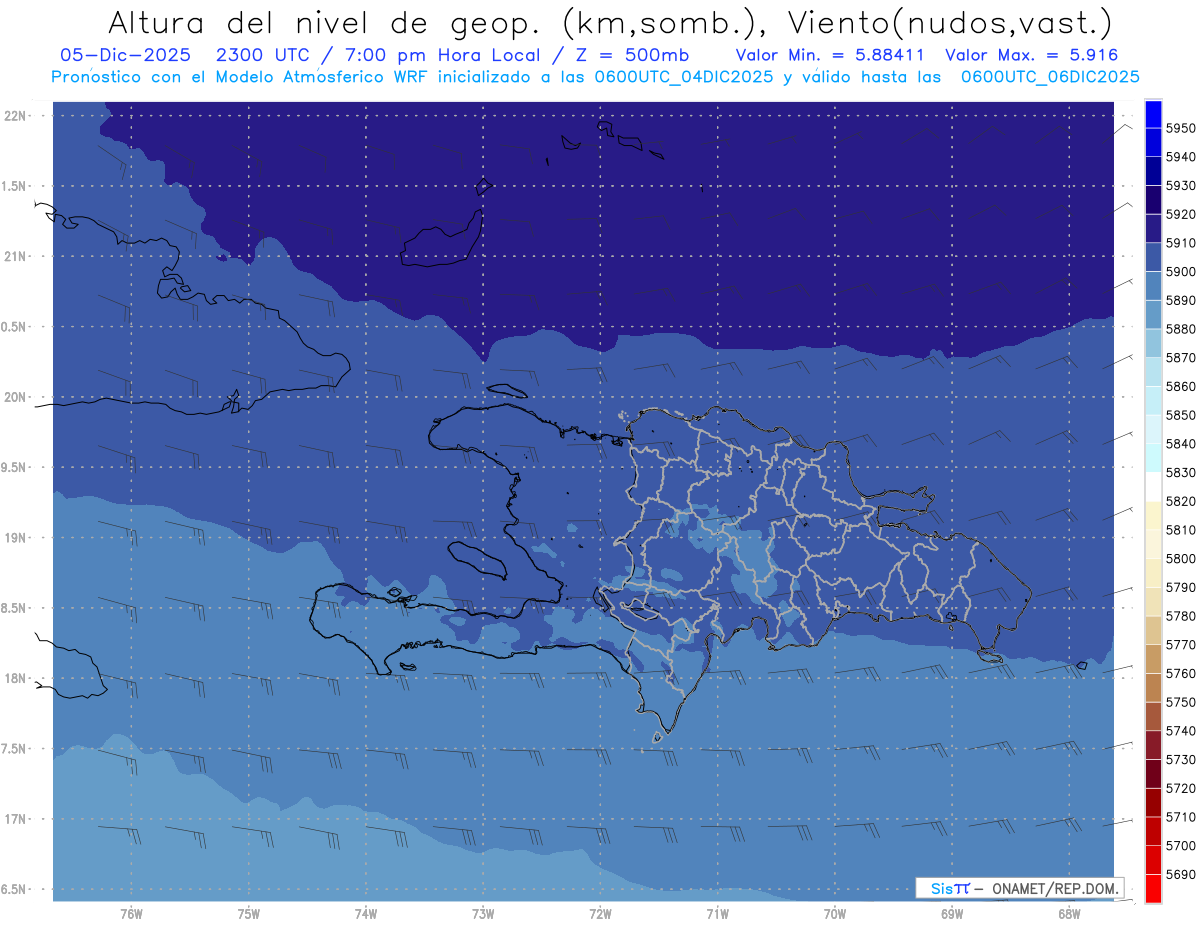Click the 21N latitude label
This screenshot has height=927, width=1200.
(15, 256)
